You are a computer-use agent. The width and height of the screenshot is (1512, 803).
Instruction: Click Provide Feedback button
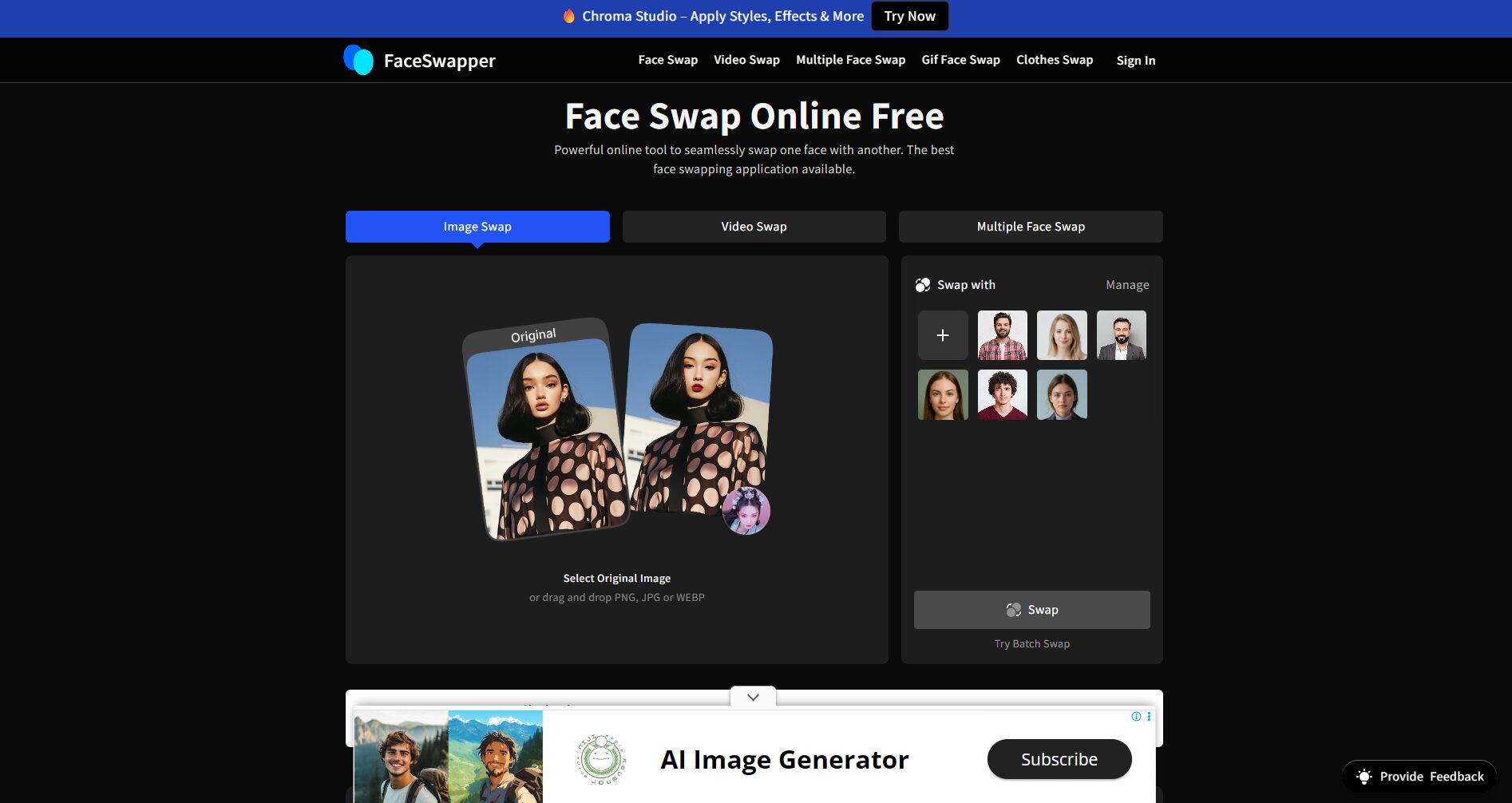tap(1419, 777)
